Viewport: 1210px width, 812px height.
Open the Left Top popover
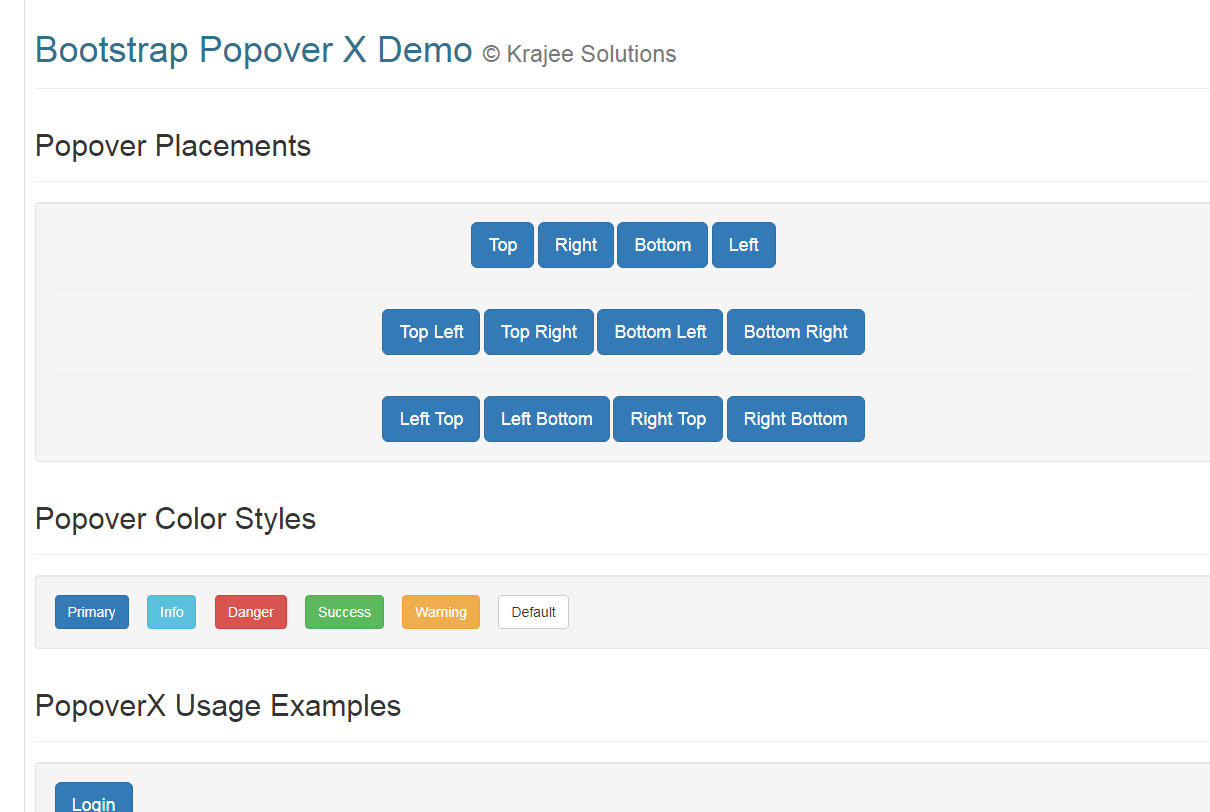pyautogui.click(x=431, y=419)
